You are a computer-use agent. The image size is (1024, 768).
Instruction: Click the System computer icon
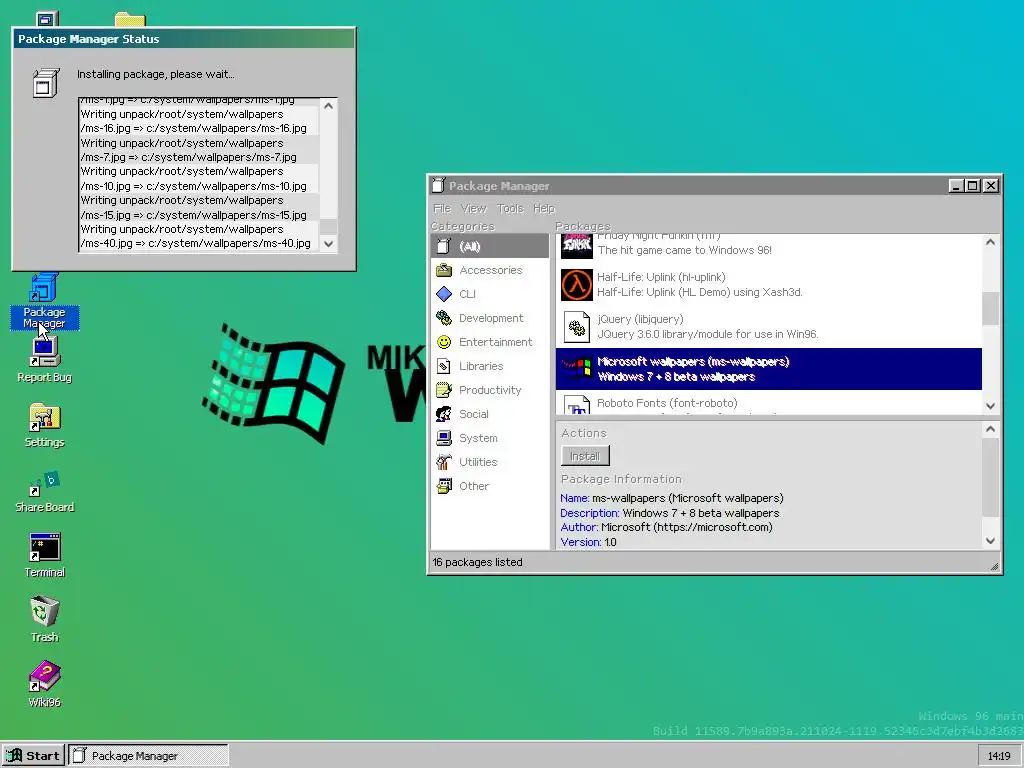click(x=444, y=438)
